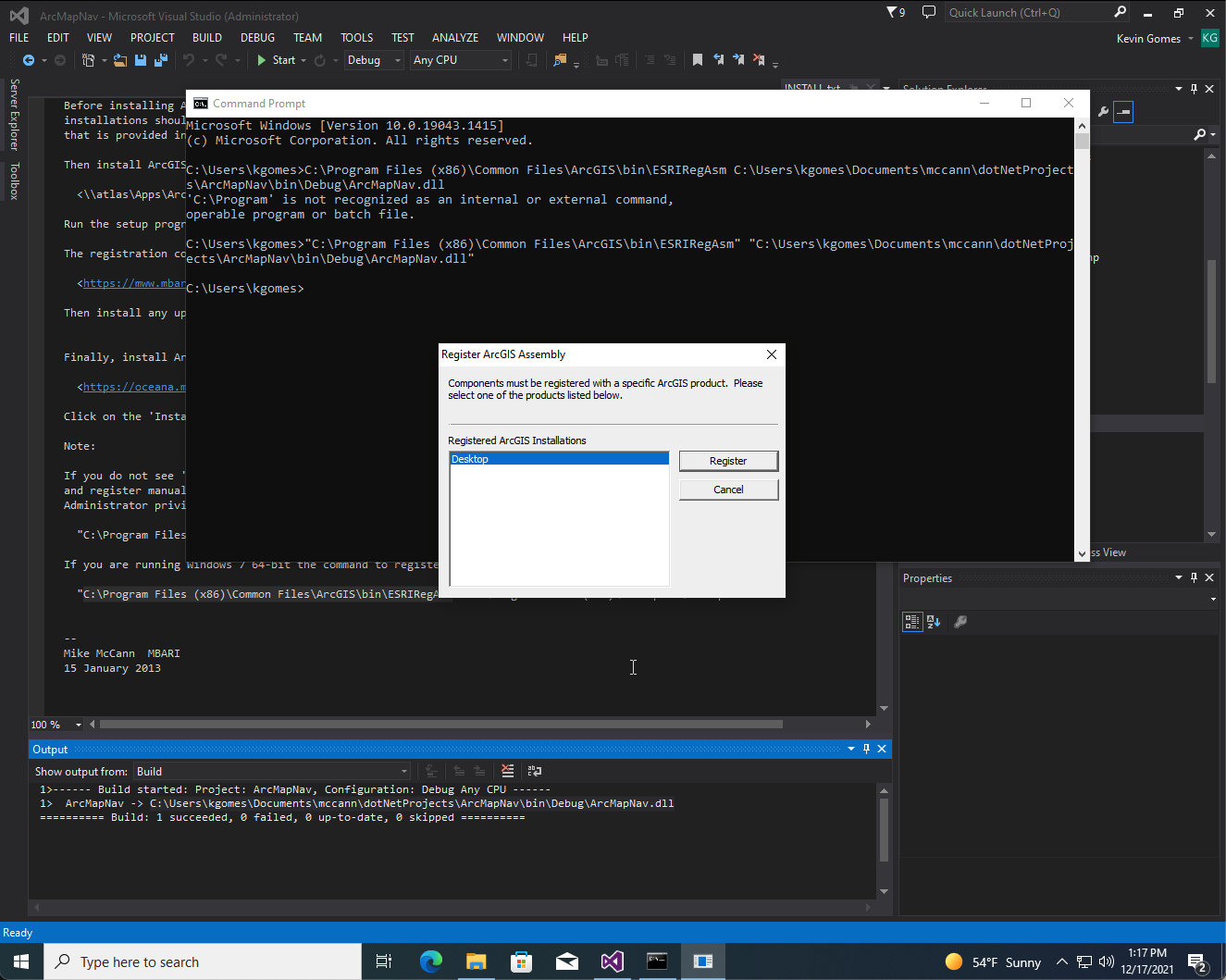Screen dimensions: 1226x980
Task: Click the Cancel button in the dialog
Action: [x=728, y=490]
